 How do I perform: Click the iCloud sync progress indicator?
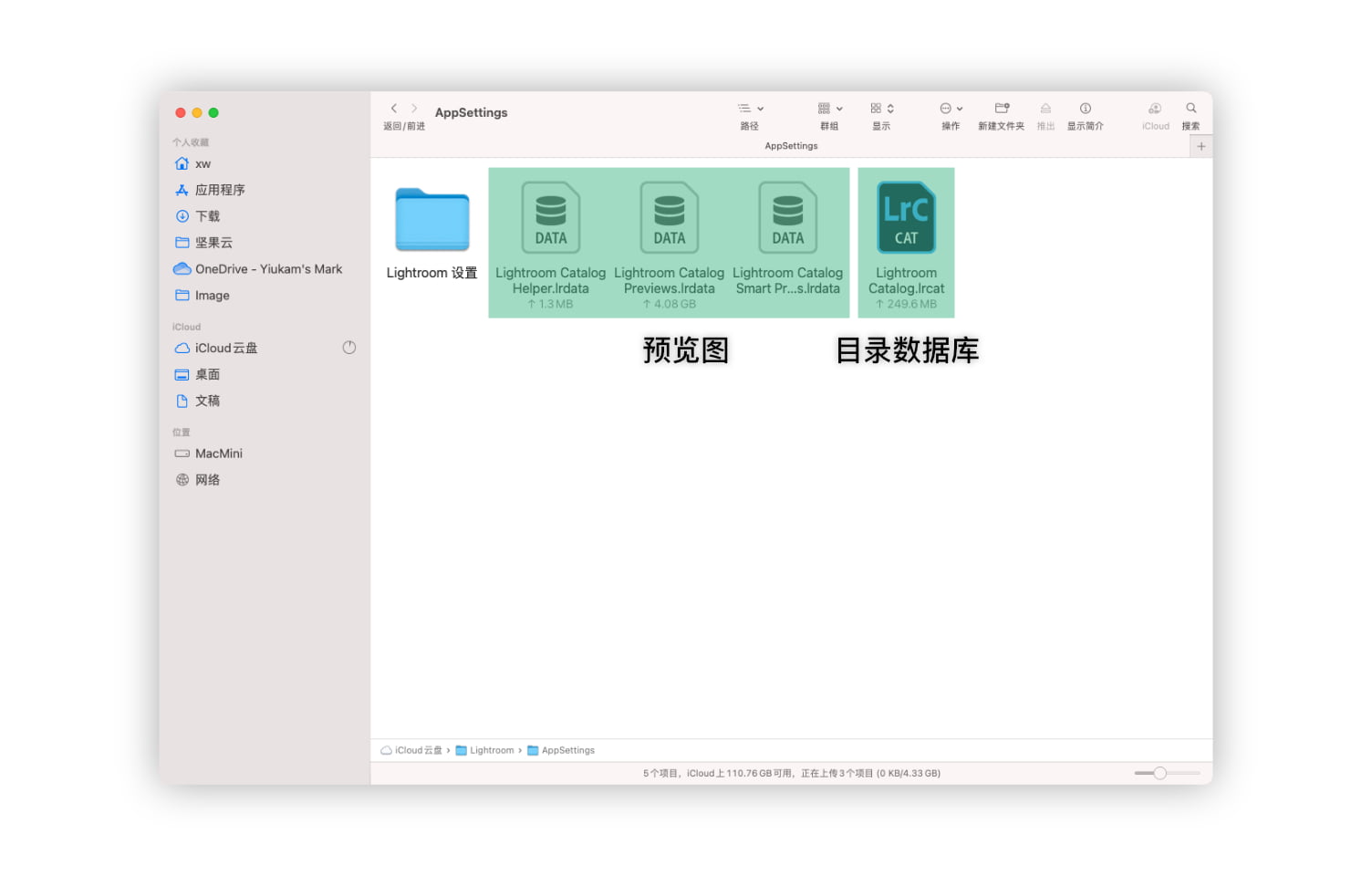[x=349, y=348]
